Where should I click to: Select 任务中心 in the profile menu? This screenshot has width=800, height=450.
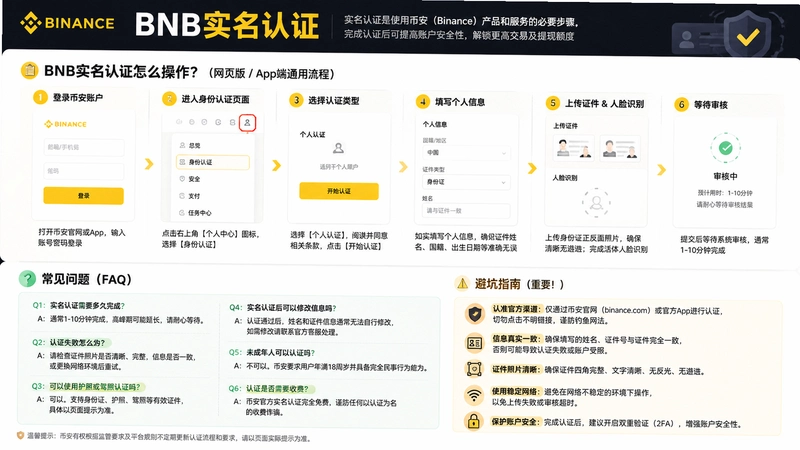coord(213,213)
